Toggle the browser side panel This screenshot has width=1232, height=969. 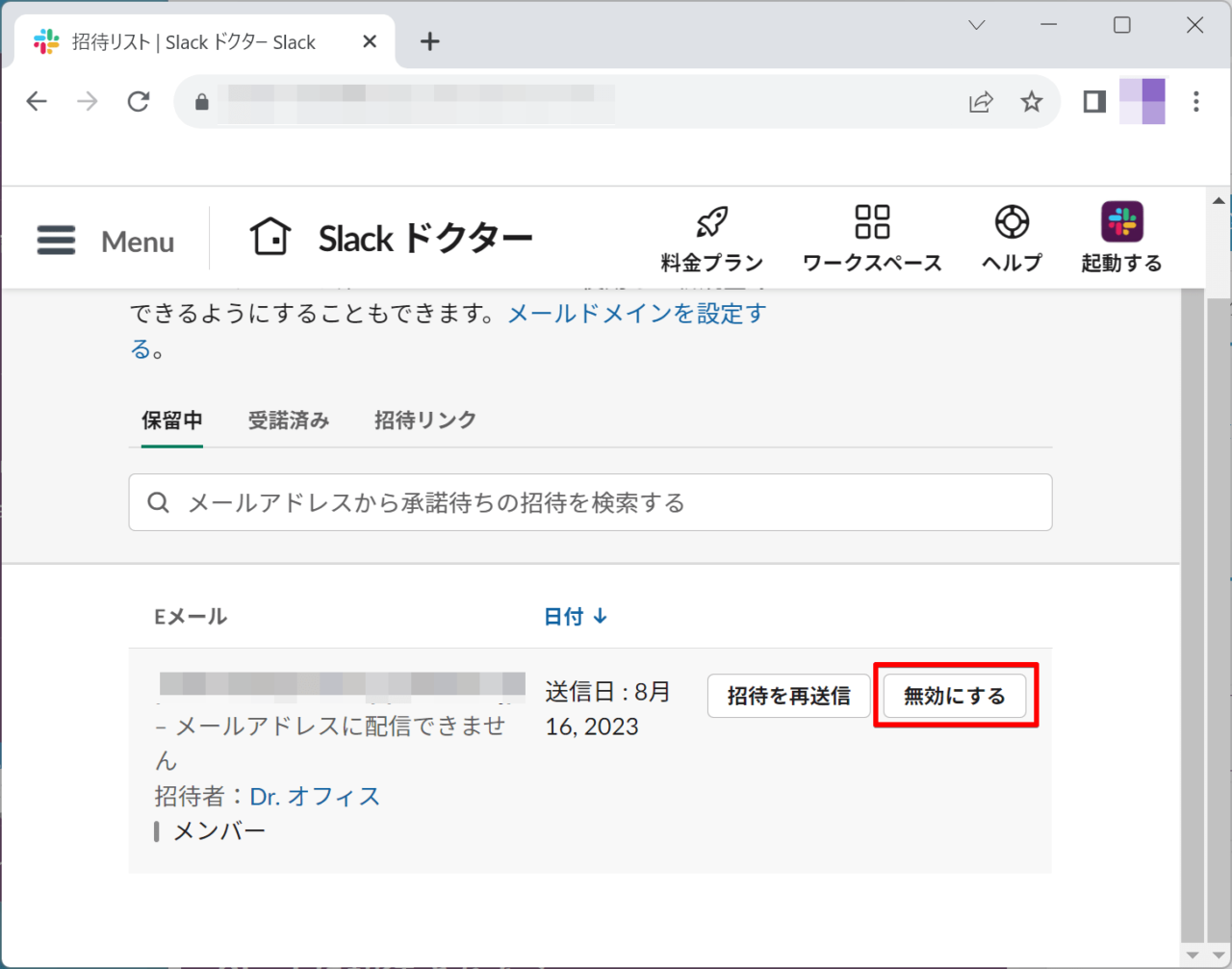1094,101
